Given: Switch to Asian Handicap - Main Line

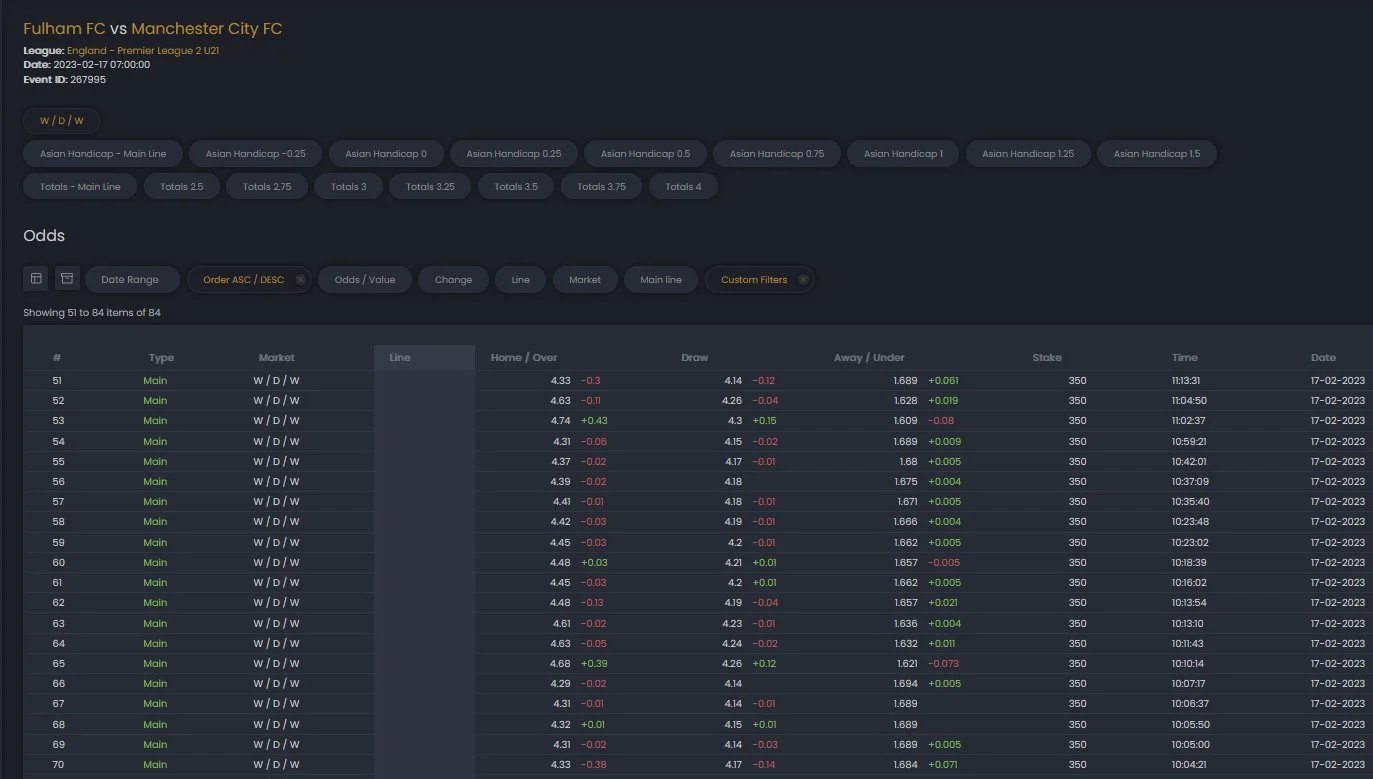Looking at the screenshot, I should 103,154.
